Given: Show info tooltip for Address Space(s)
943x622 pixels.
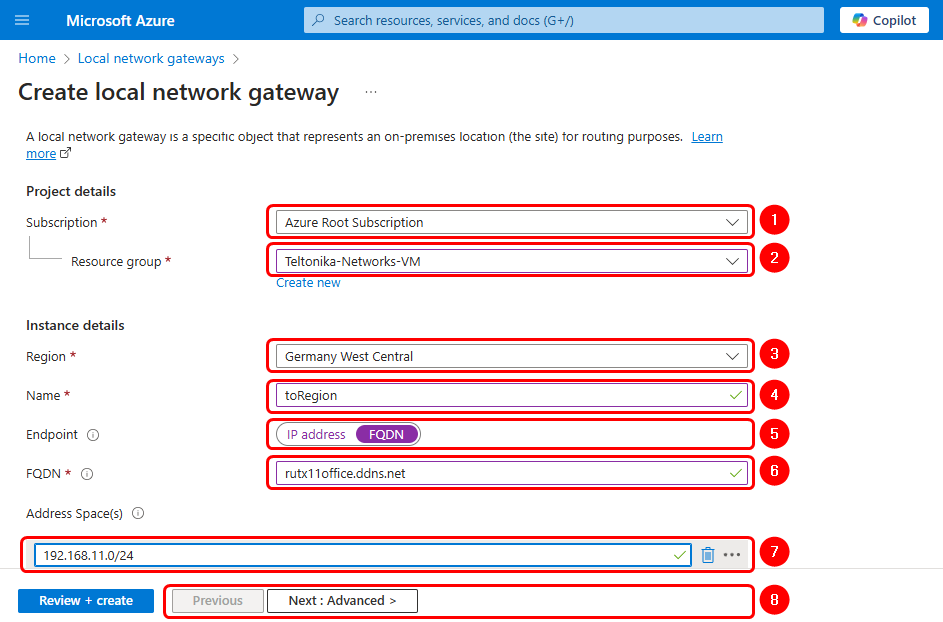Looking at the screenshot, I should click(138, 514).
